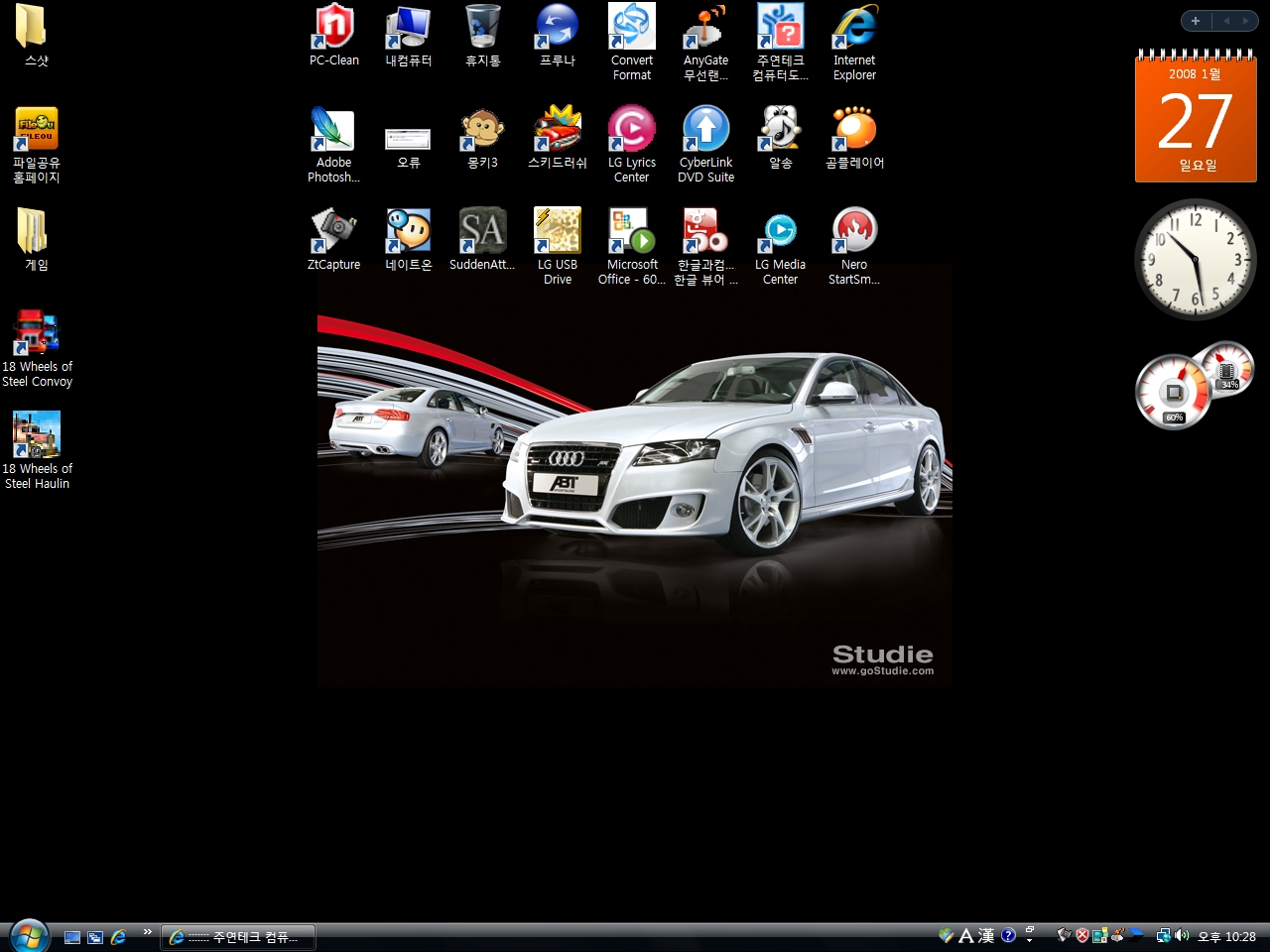Screen dimensions: 1270x952
Task: Select the 네이트온 messenger icon
Action: 408,240
